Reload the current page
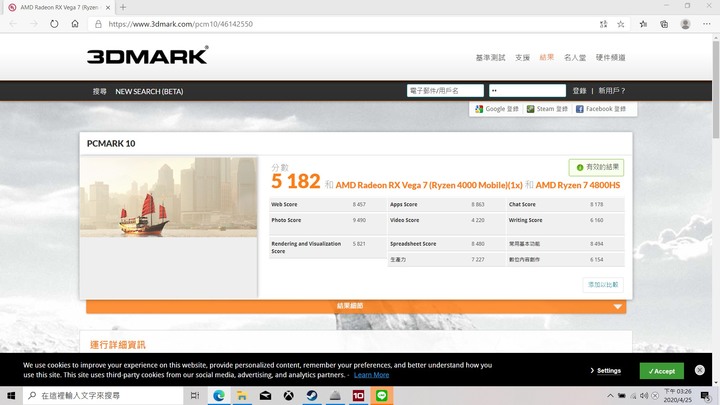 54,24
